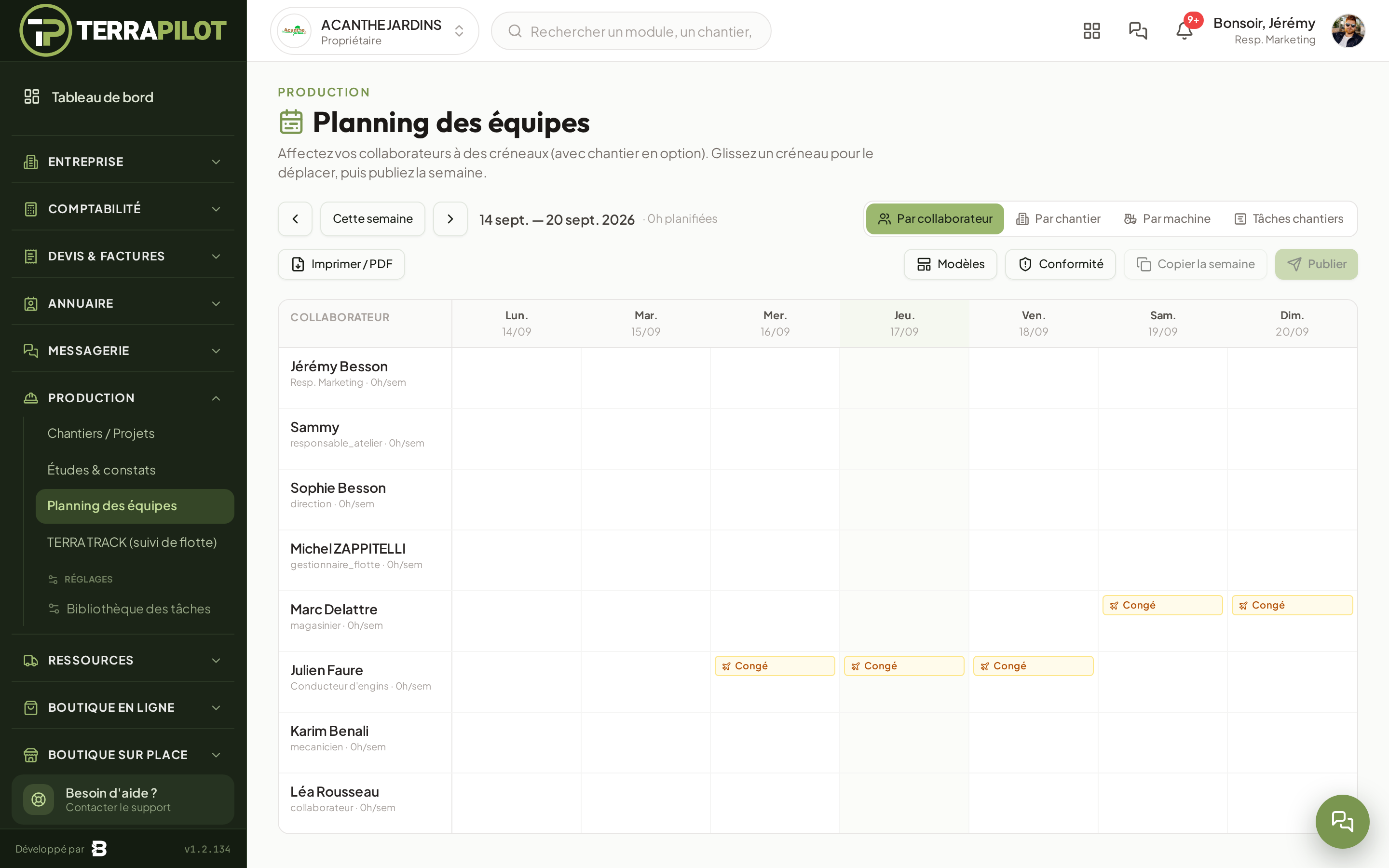Open TERRATRACK fleet tracking

pos(134,542)
